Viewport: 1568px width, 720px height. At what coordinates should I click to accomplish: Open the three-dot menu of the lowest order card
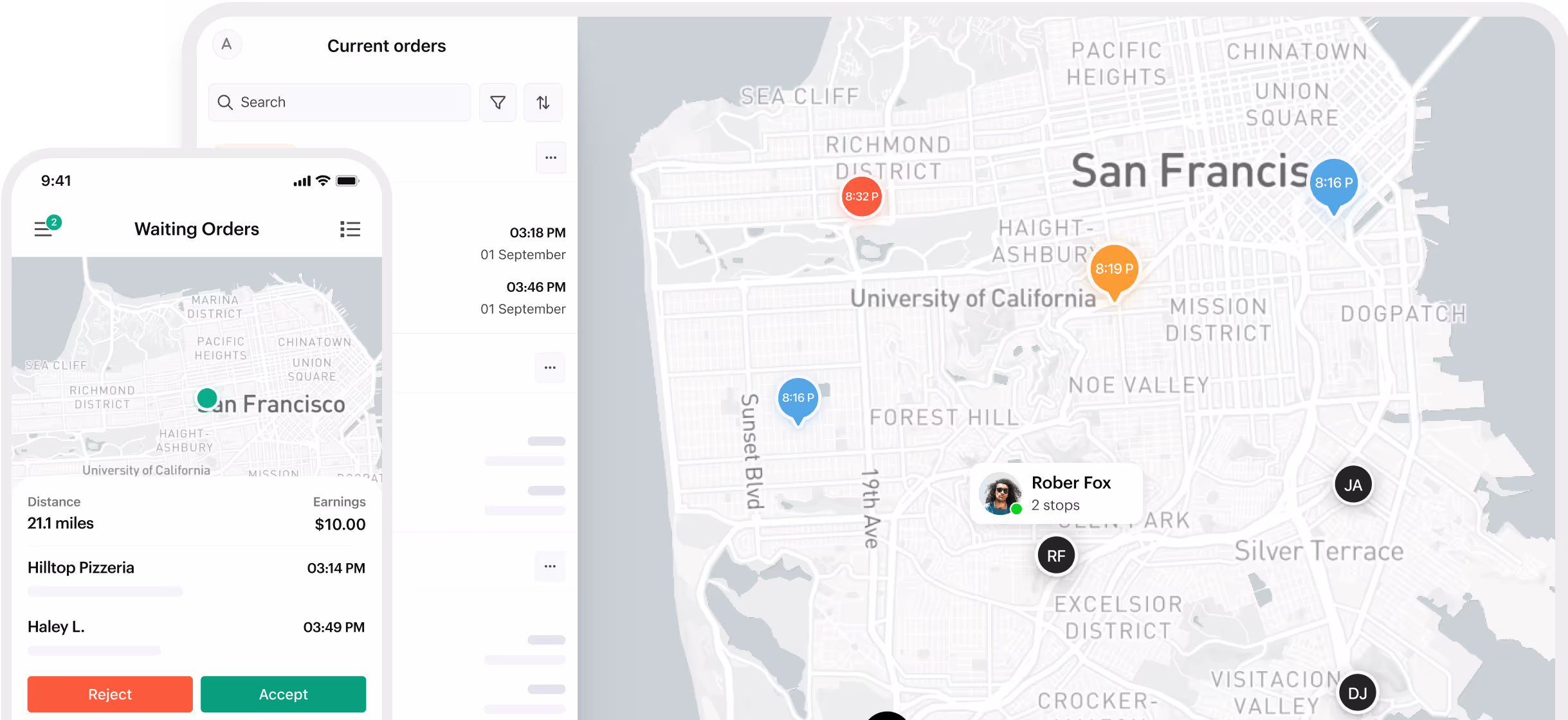(550, 566)
